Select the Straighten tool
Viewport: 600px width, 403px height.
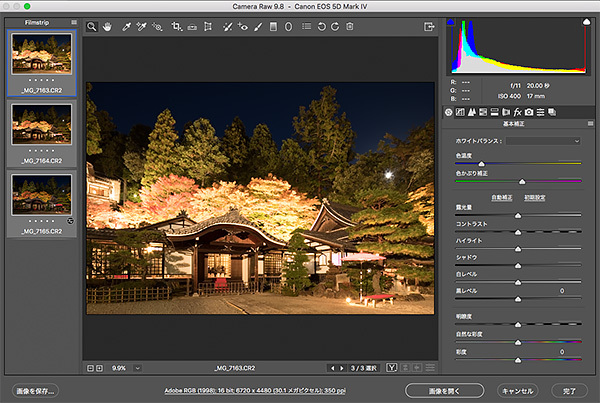tap(192, 26)
